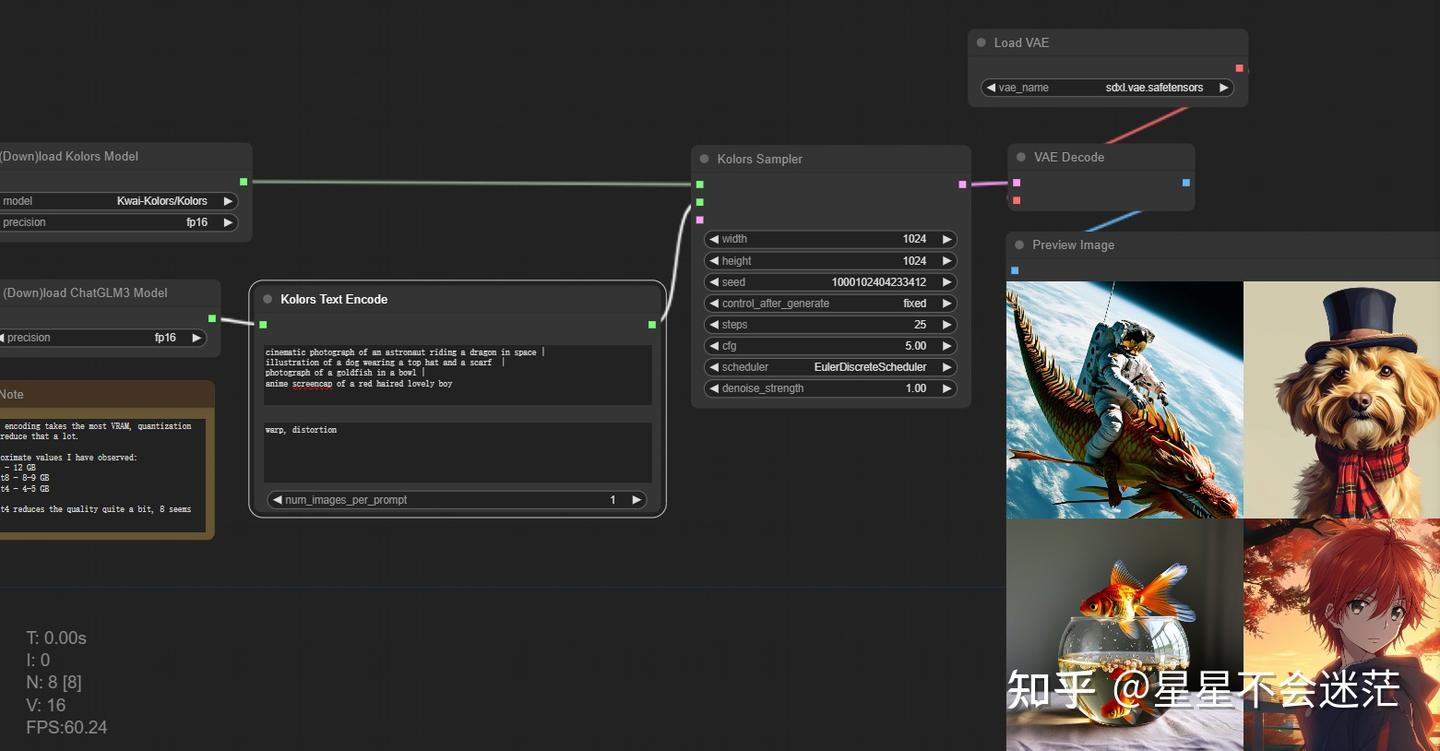Screen dimensions: 1440x751
Task: Decrease cfg value with left arrow
Action: click(713, 346)
